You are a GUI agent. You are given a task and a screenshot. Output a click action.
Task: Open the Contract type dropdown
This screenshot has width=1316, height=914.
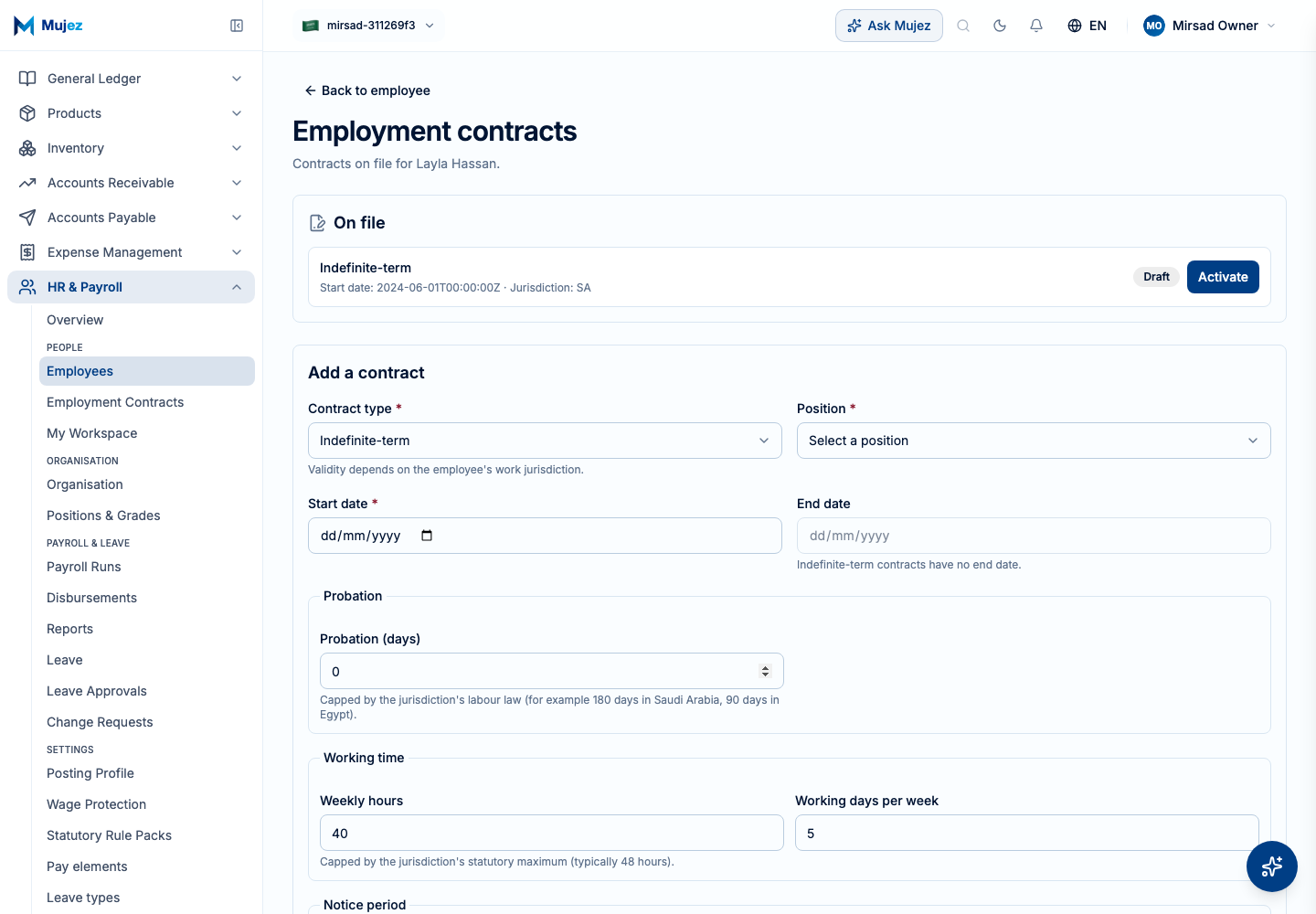click(545, 441)
